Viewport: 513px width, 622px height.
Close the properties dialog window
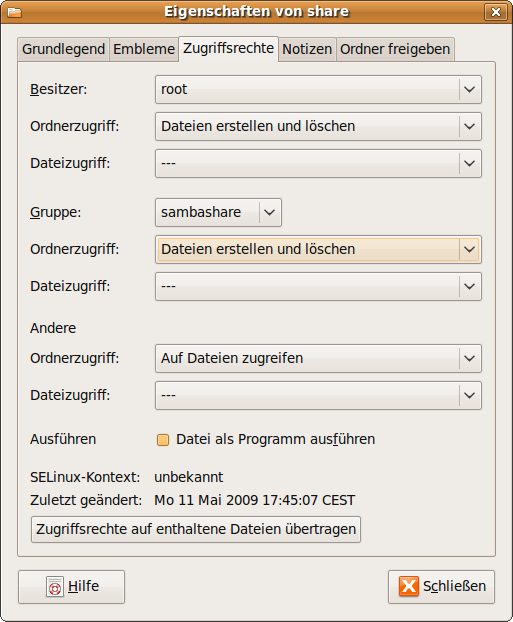tap(496, 12)
